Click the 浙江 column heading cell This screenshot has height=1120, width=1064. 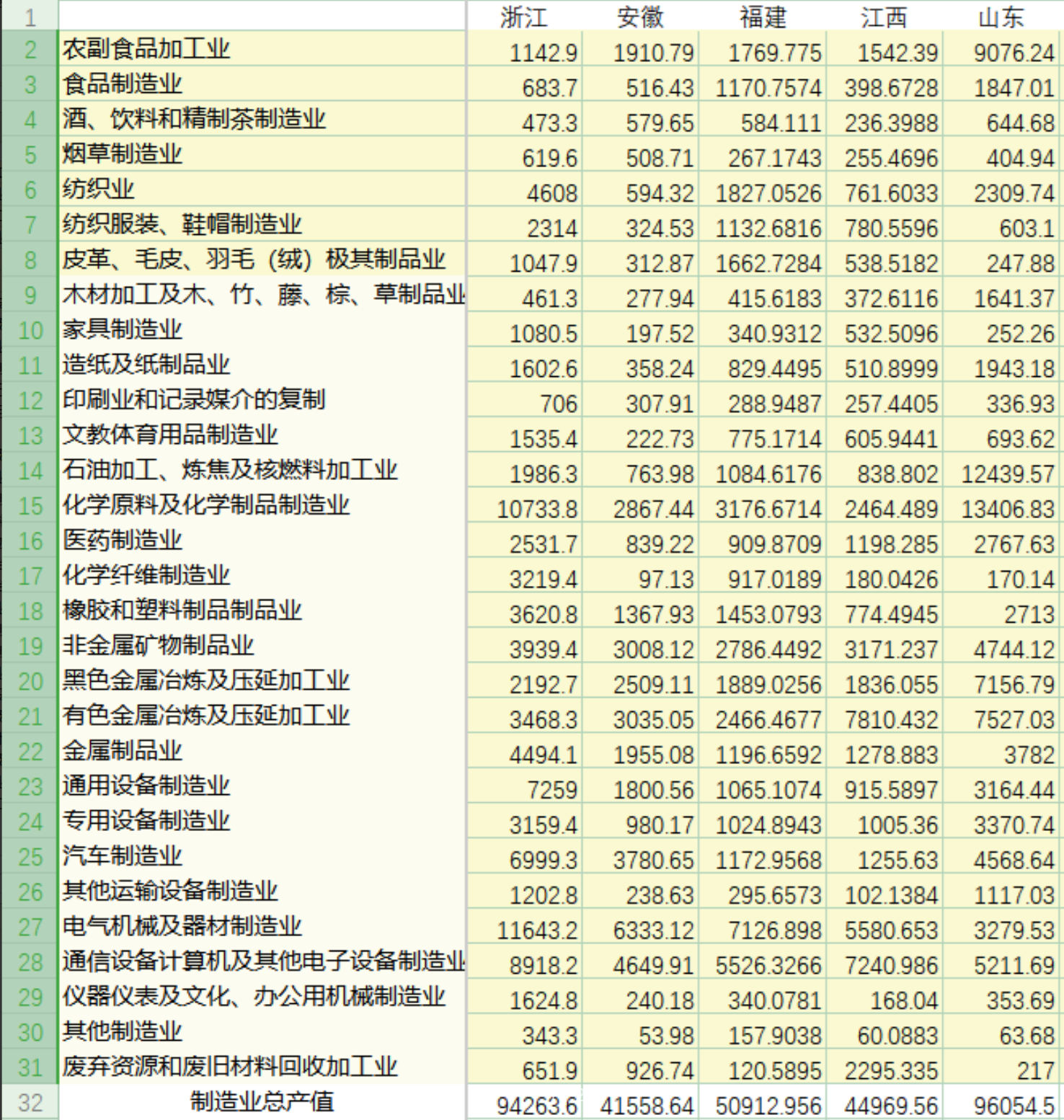(x=524, y=17)
